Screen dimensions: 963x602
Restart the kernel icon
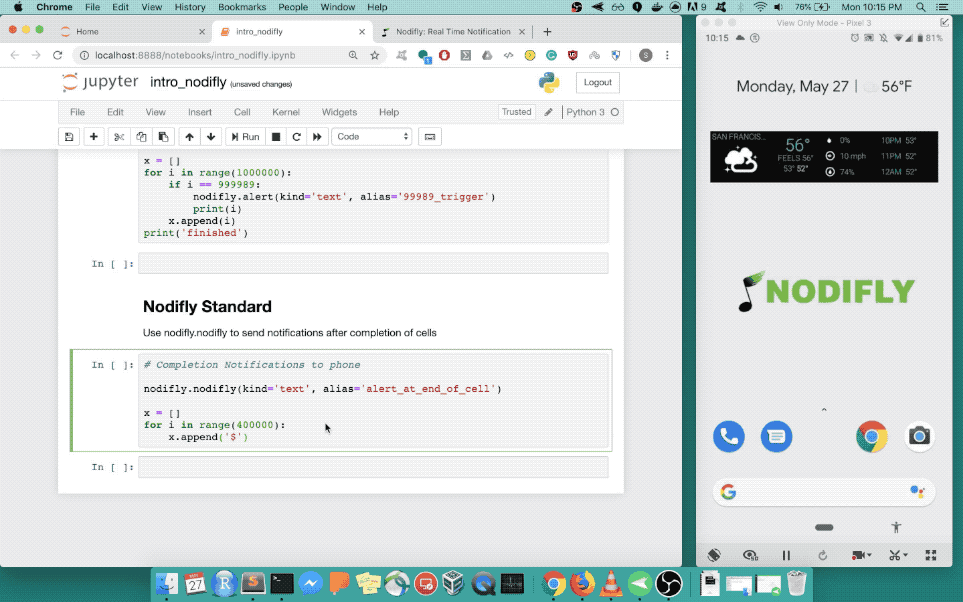click(x=297, y=136)
